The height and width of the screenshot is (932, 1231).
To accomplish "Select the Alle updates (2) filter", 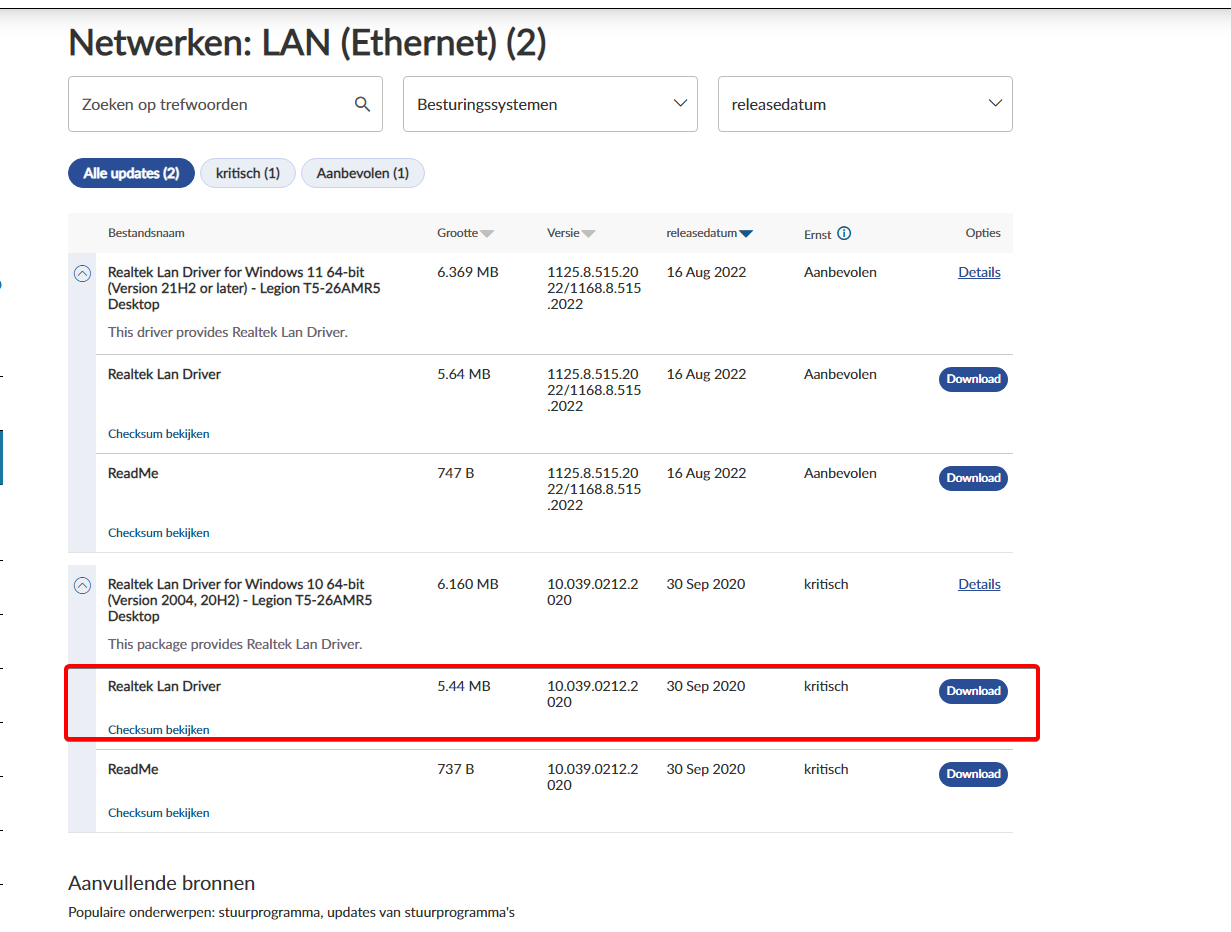I will (131, 173).
